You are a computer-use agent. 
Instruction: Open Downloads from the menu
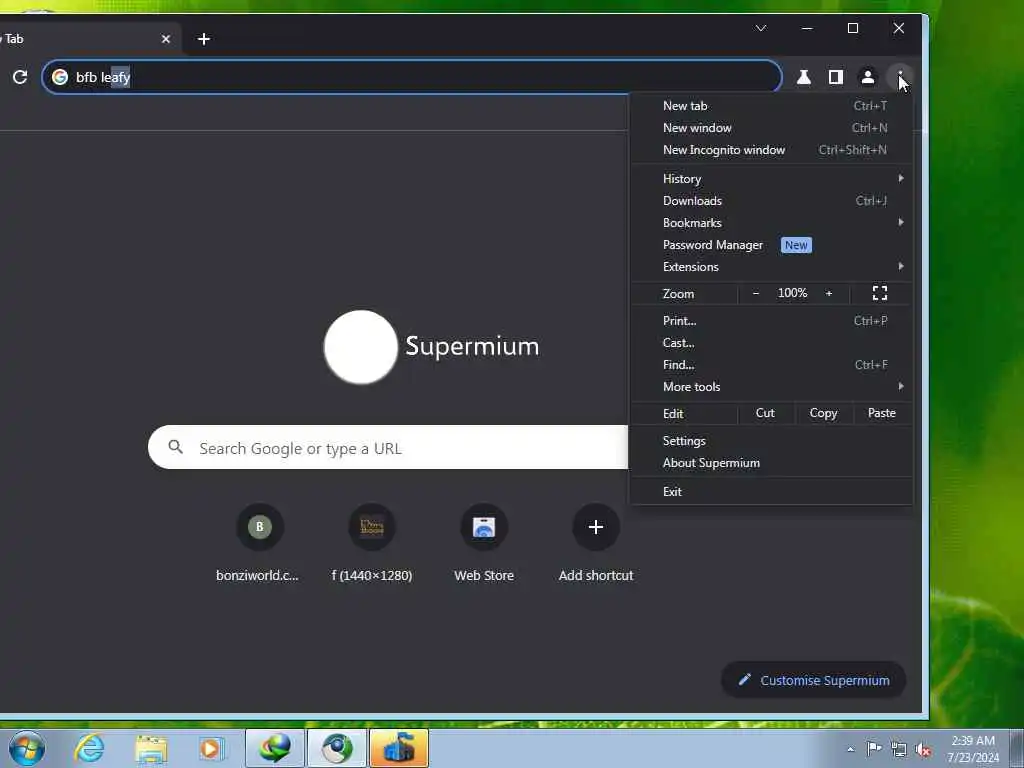(x=771, y=201)
